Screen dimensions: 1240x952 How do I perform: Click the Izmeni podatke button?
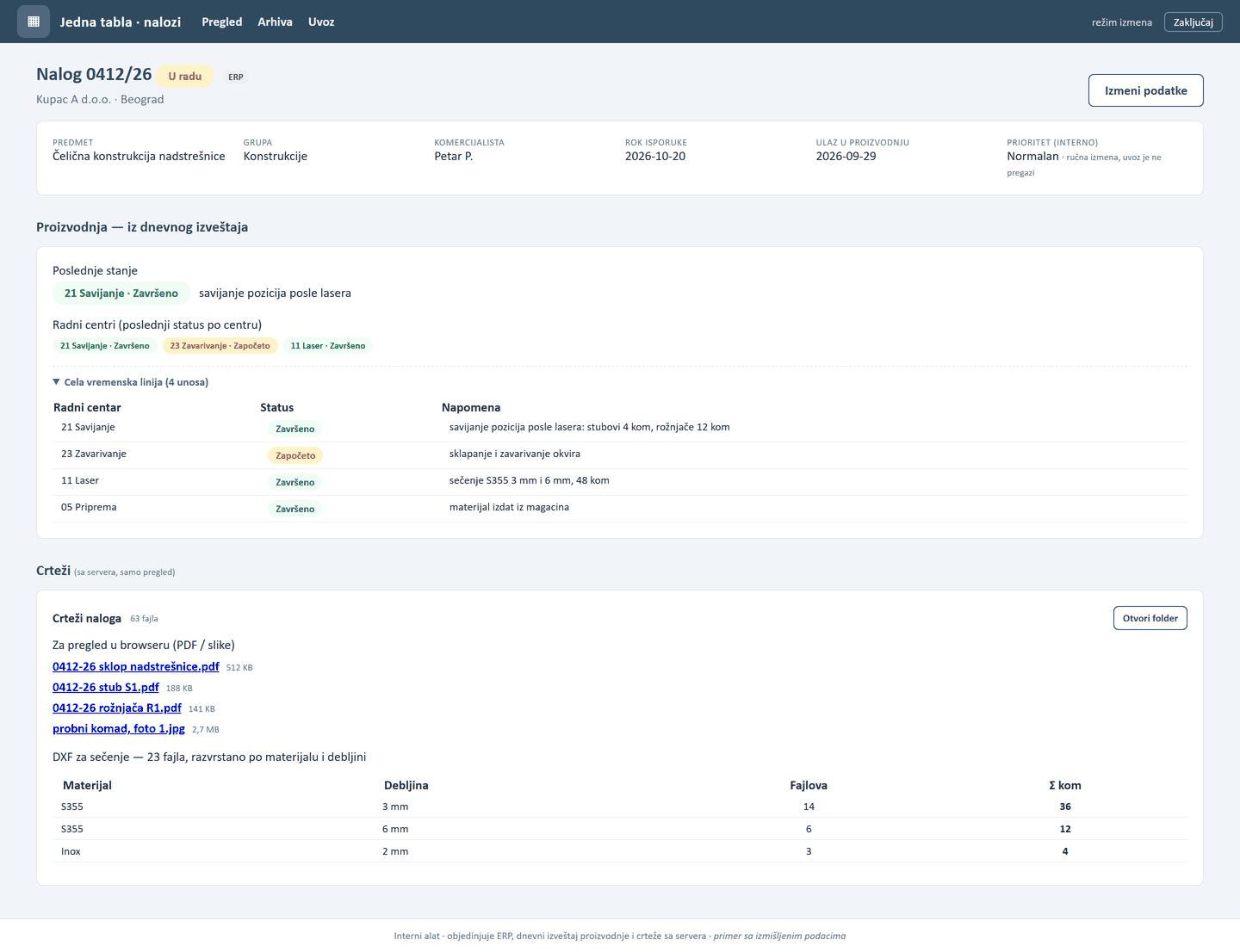click(1145, 90)
